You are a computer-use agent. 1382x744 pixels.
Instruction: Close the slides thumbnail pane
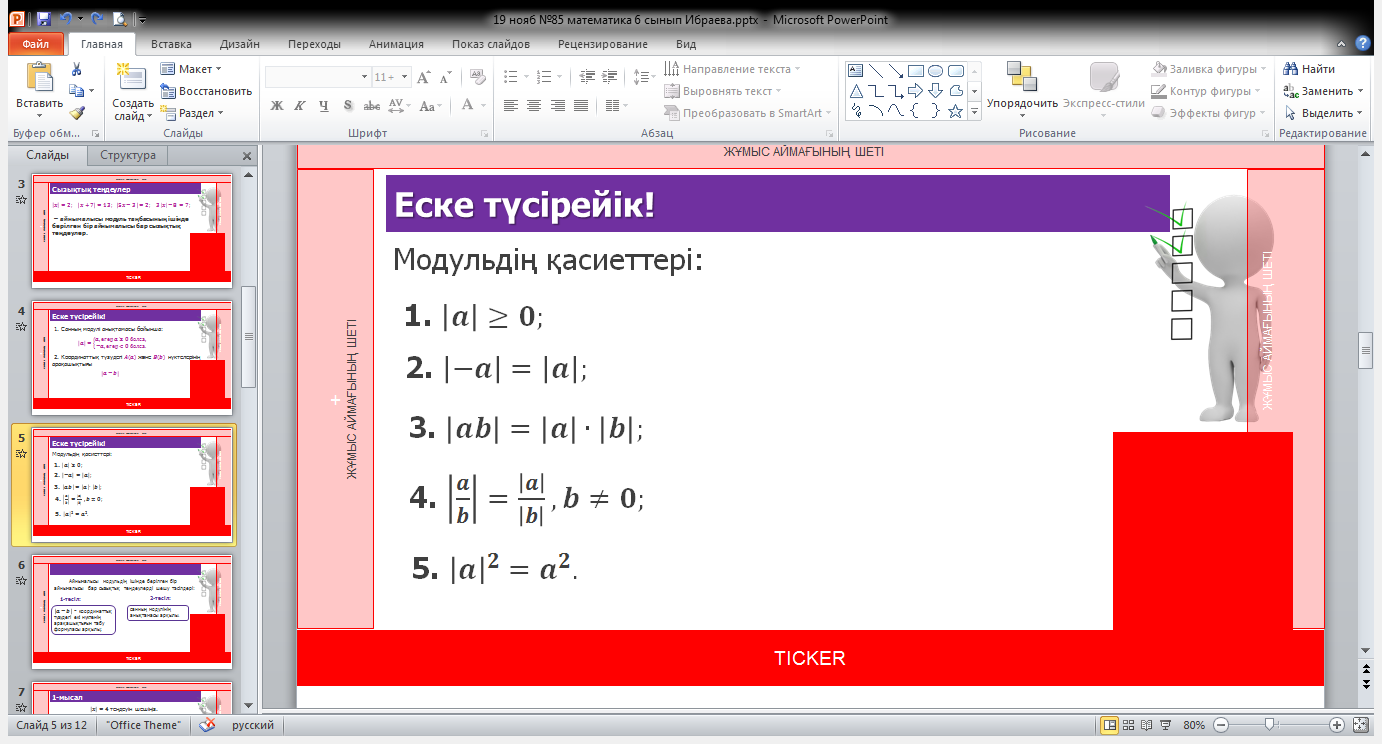(x=248, y=156)
